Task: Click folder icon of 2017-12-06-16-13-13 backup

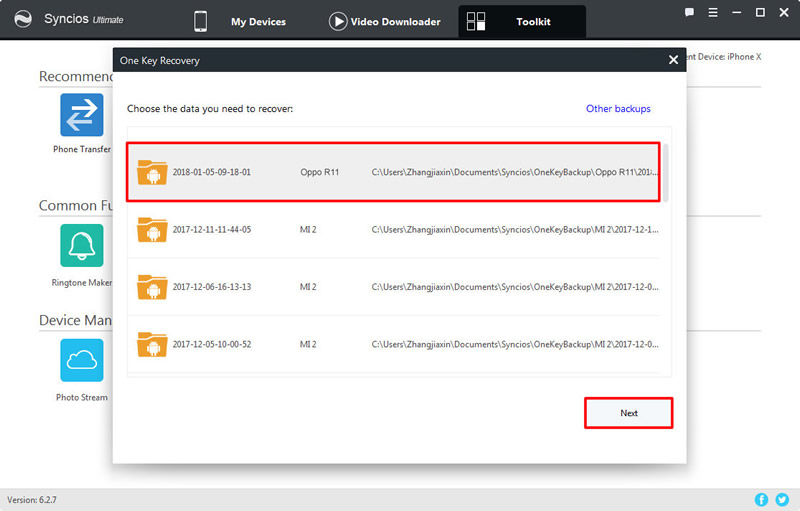Action: [152, 287]
